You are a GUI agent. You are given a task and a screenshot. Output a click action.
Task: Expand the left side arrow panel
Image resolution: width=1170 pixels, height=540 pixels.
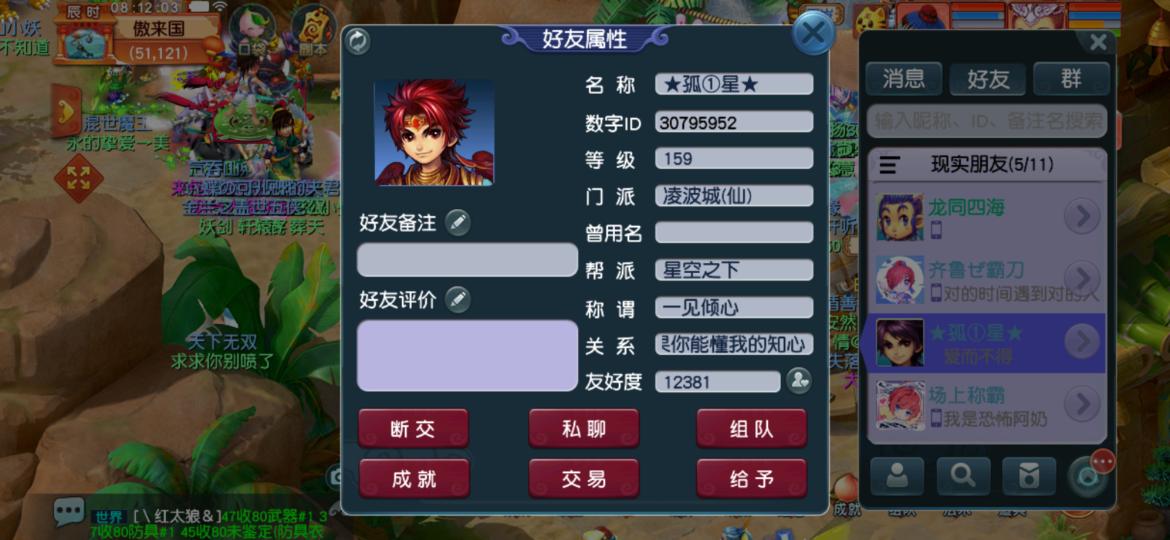(66, 111)
